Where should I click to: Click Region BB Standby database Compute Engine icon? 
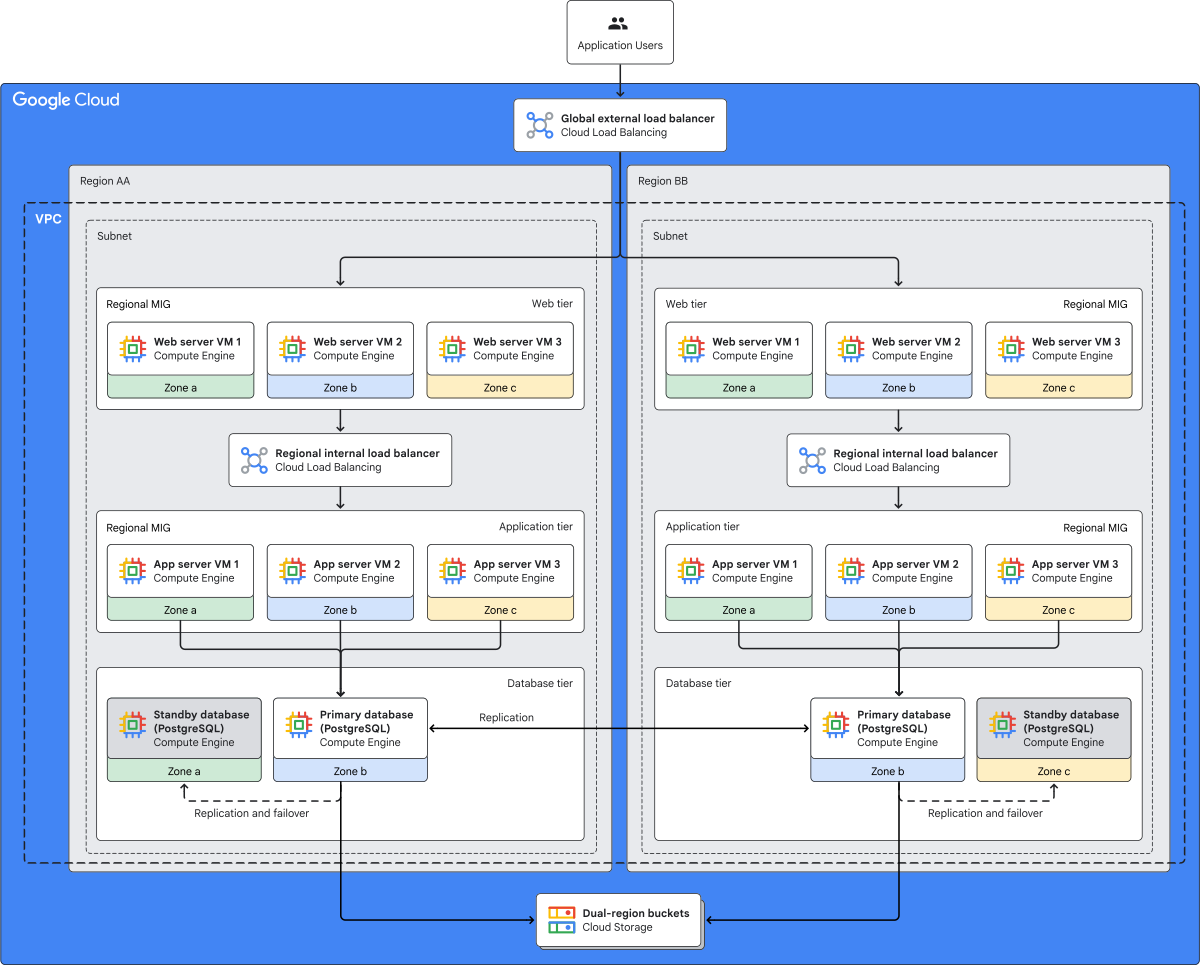(1002, 724)
